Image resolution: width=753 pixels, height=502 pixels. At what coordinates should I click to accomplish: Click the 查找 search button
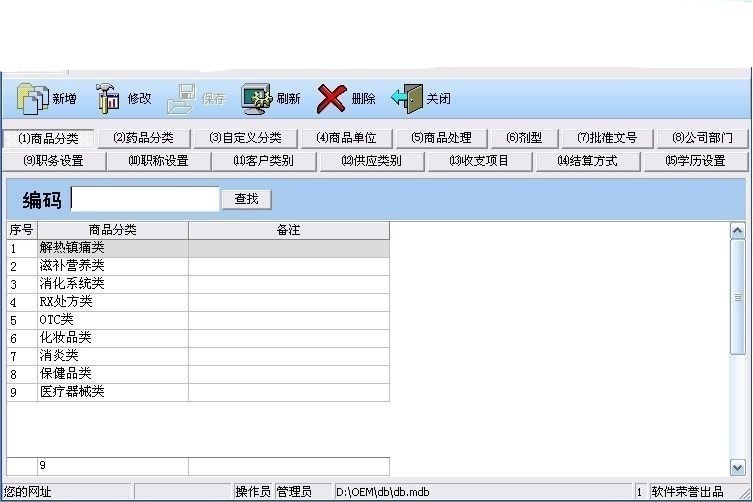pos(246,199)
